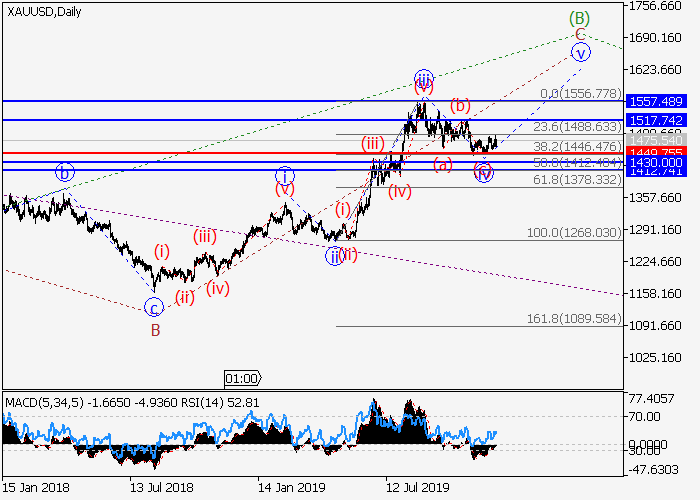The width and height of the screenshot is (700, 500).
Task: Select the blue circled iv wave marker
Action: coord(484,173)
